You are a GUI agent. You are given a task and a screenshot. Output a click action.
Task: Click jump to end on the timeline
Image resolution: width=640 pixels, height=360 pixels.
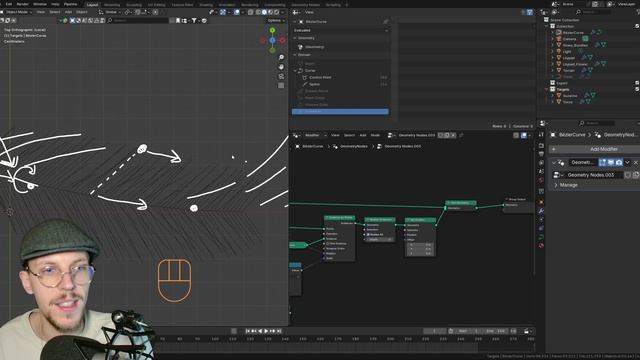coord(279,331)
